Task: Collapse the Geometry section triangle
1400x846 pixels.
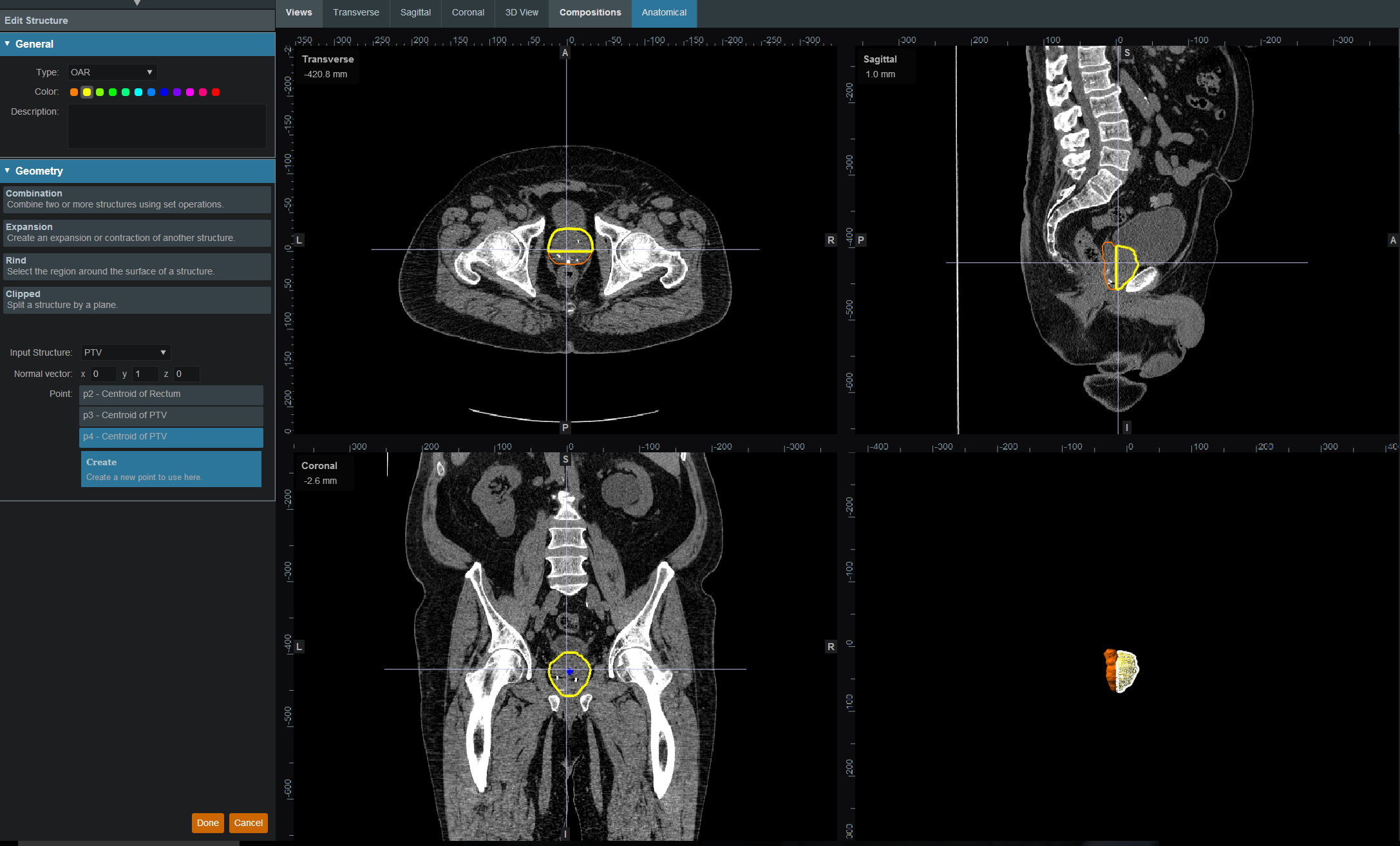Action: pyautogui.click(x=7, y=171)
